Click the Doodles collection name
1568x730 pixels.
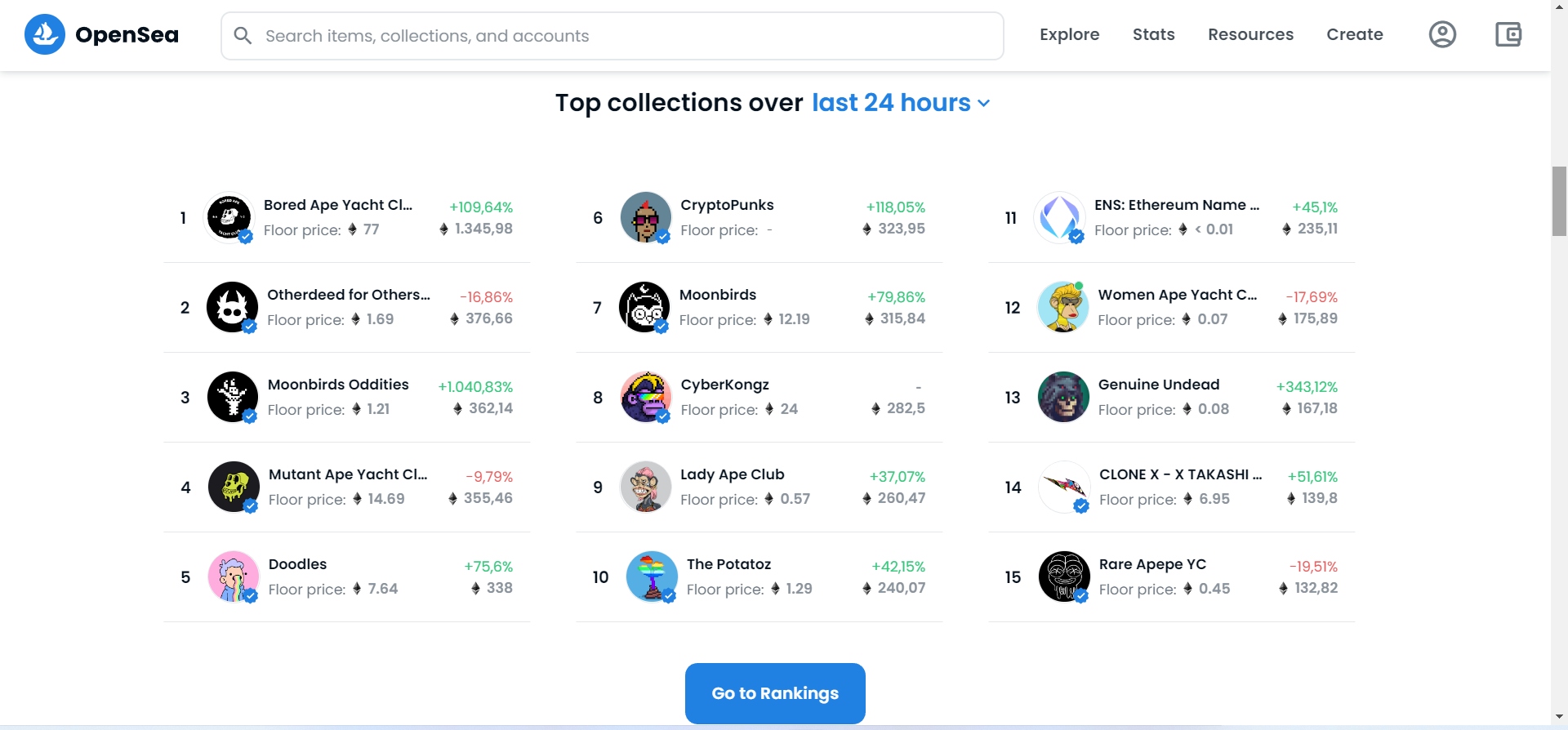297,564
